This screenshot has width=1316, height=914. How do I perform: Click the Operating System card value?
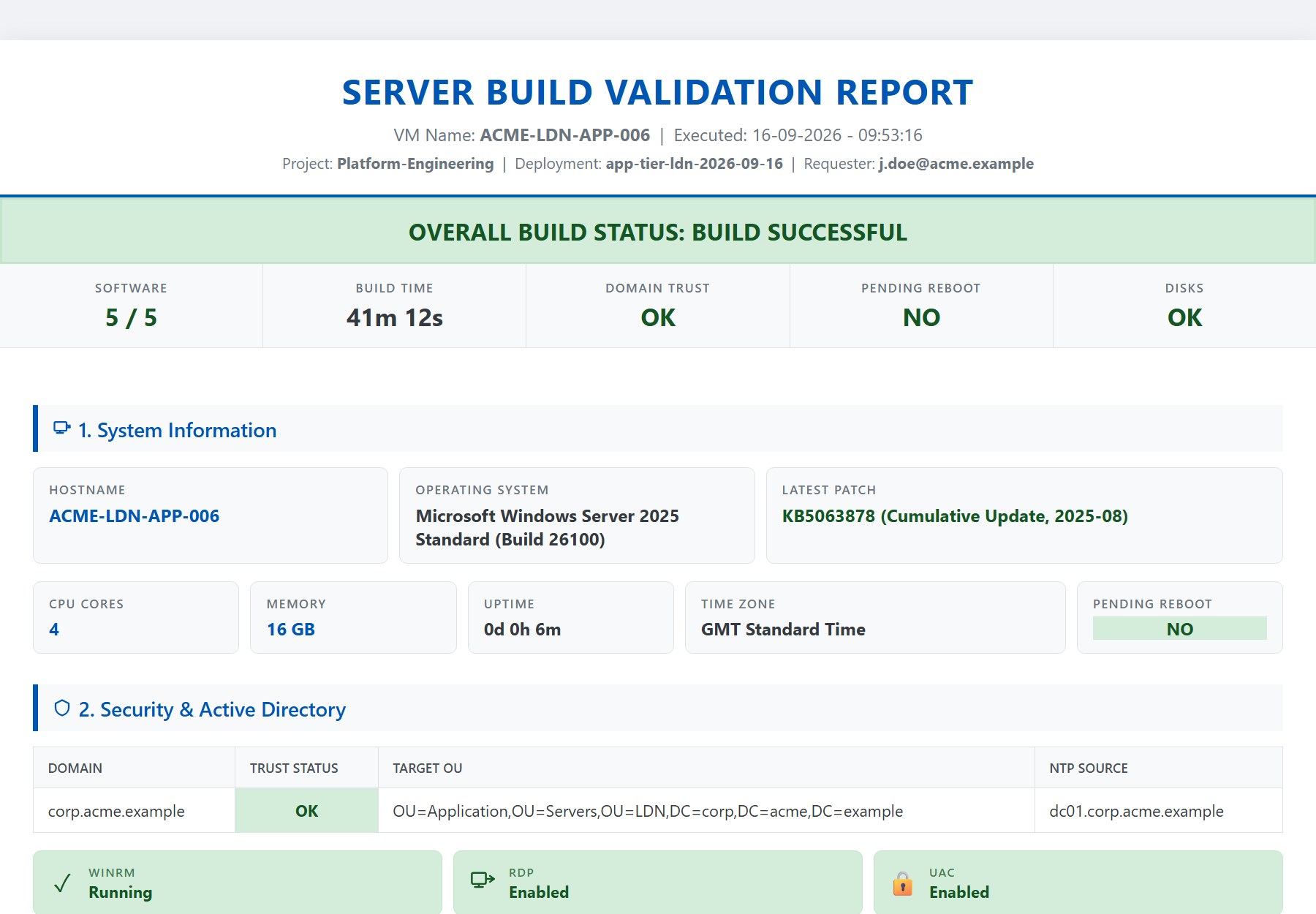click(x=548, y=528)
